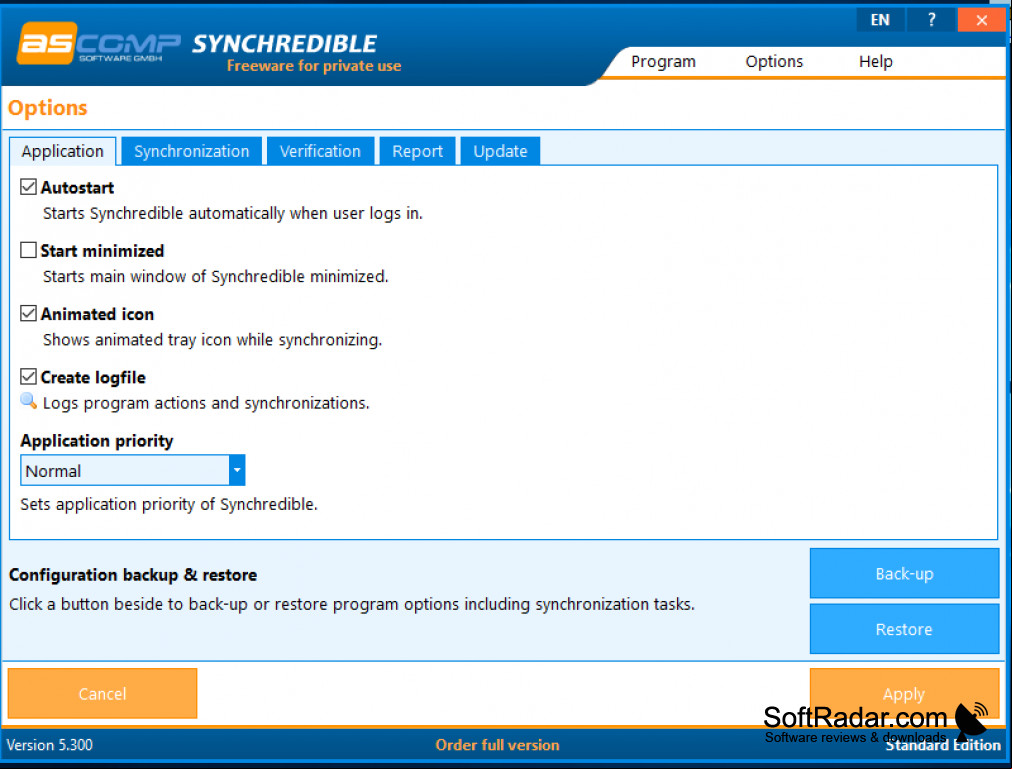Switch to the Update tab
The image size is (1012, 769).
point(500,151)
